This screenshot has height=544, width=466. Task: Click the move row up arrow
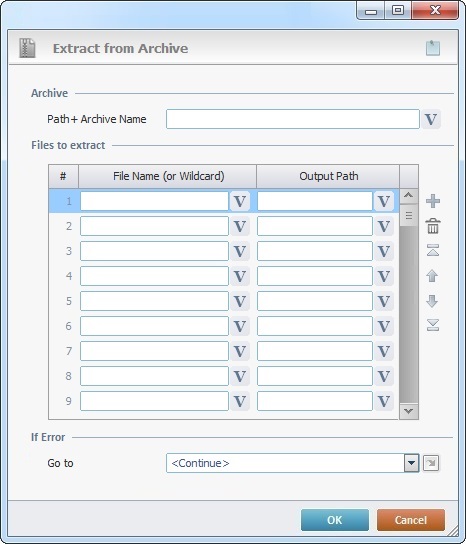432,276
